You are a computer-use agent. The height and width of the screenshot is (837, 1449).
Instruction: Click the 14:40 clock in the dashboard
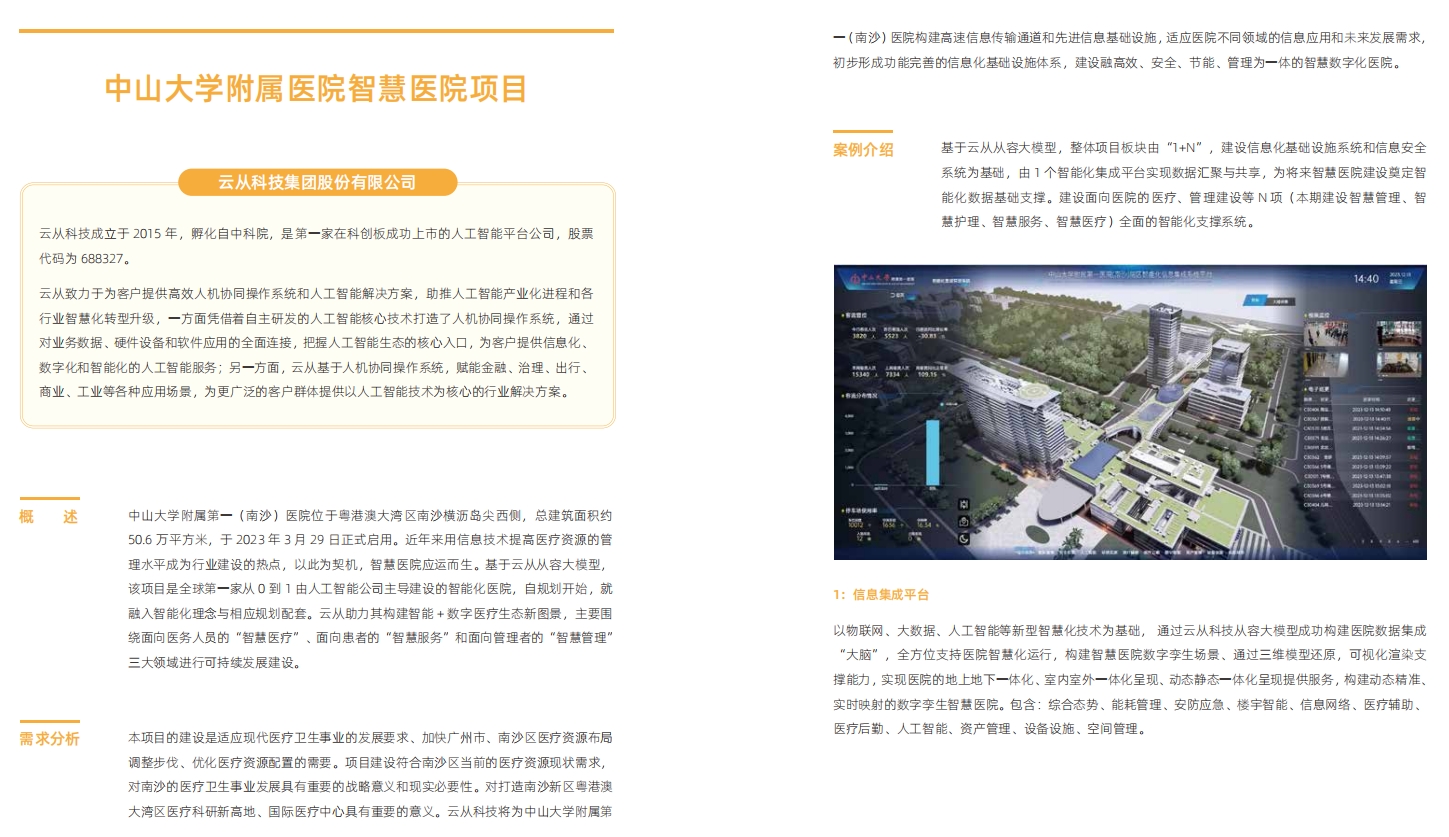pyautogui.click(x=1366, y=279)
